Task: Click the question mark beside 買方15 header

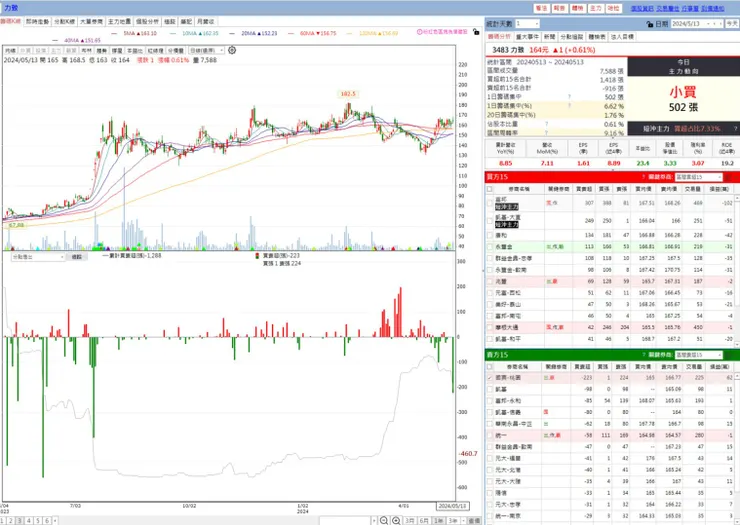Action: (643, 177)
